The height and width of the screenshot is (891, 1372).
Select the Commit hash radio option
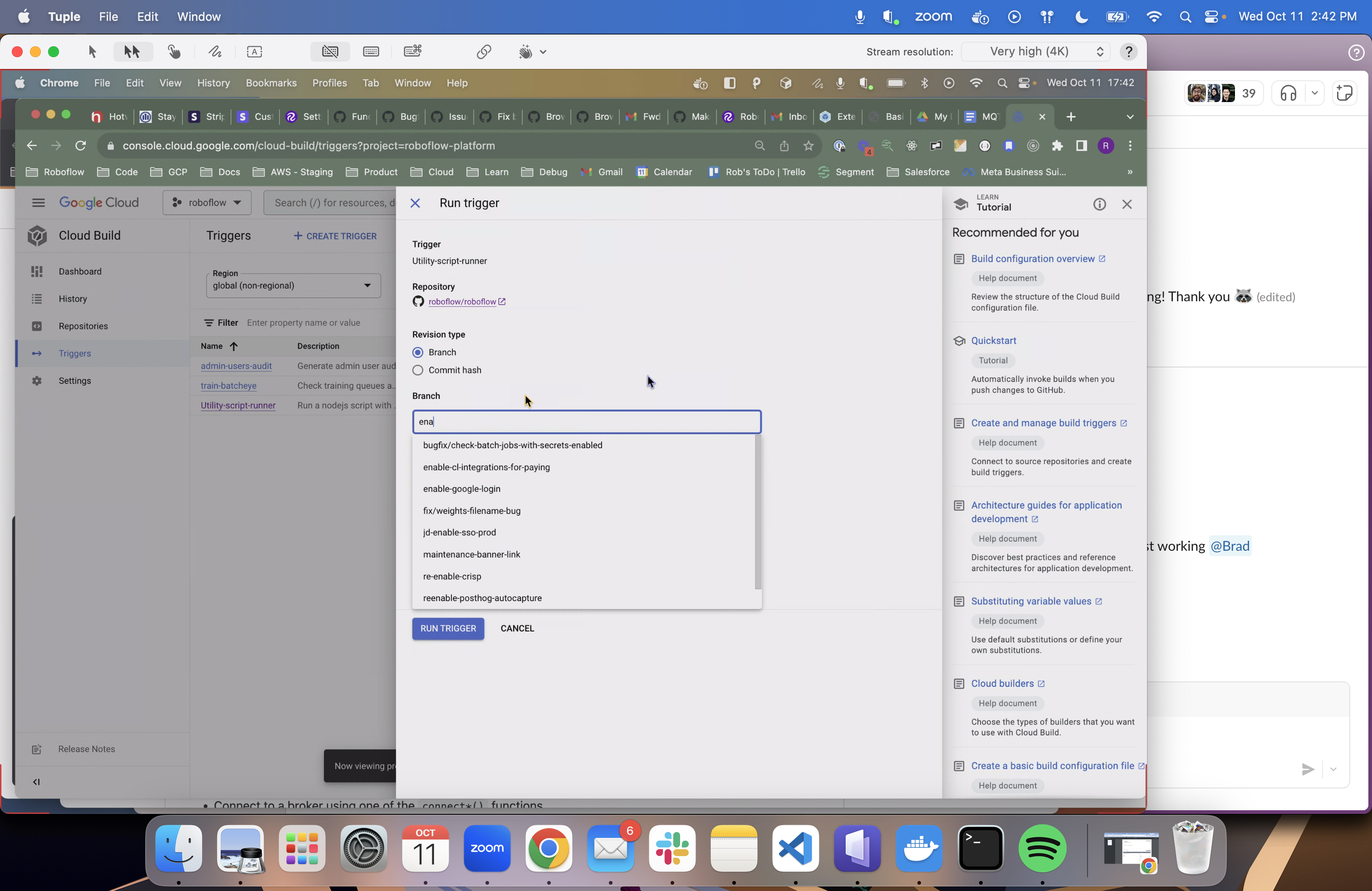click(x=418, y=370)
